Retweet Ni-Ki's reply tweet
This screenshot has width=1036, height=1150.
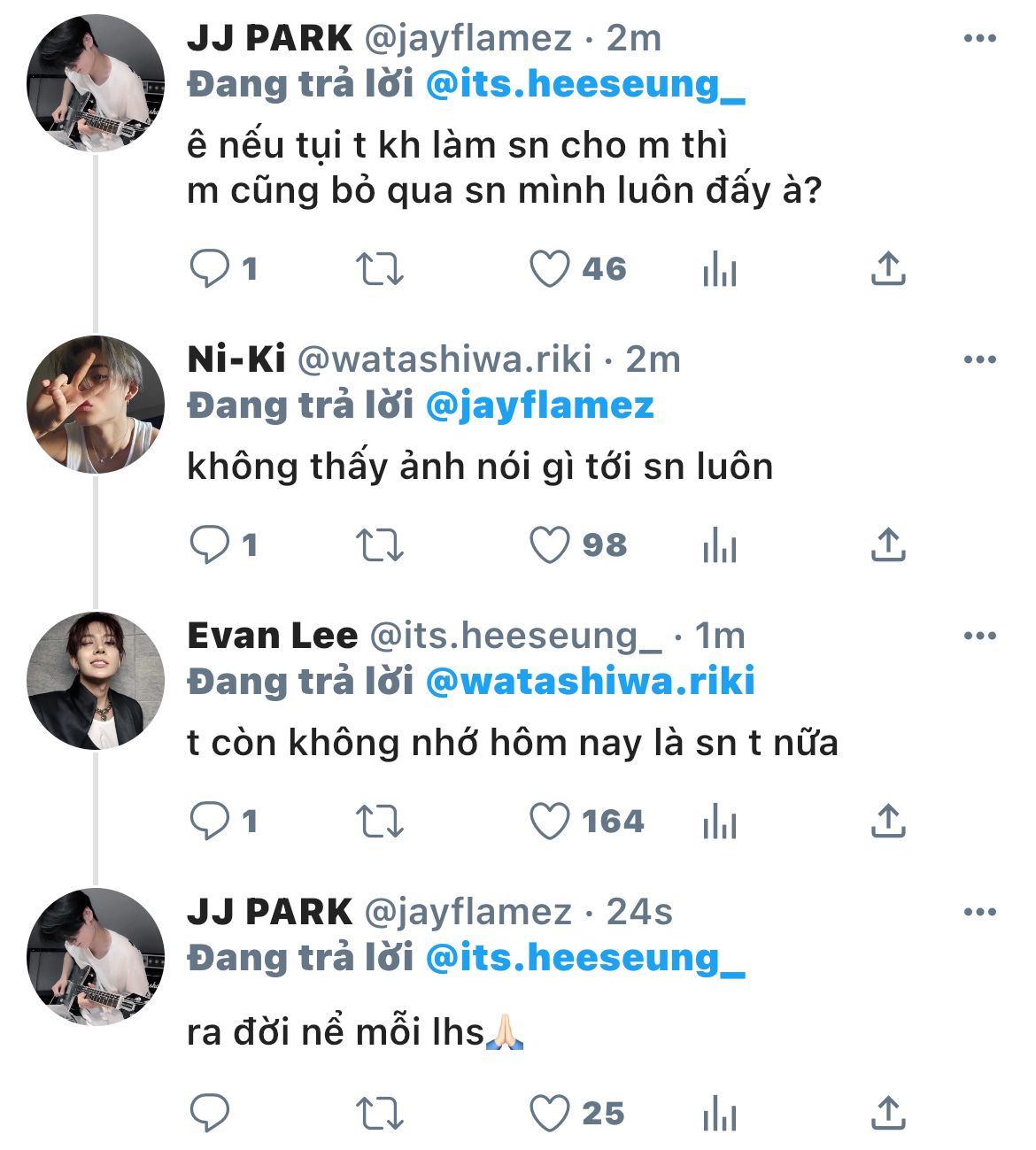point(379,544)
